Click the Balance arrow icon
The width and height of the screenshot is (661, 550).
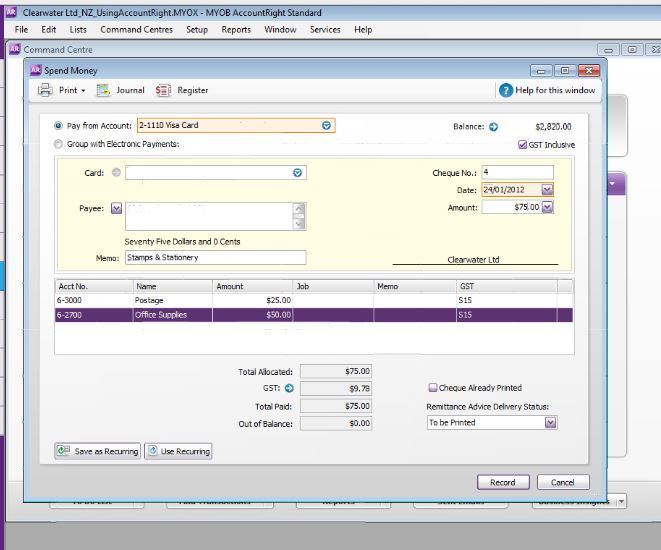click(x=493, y=127)
